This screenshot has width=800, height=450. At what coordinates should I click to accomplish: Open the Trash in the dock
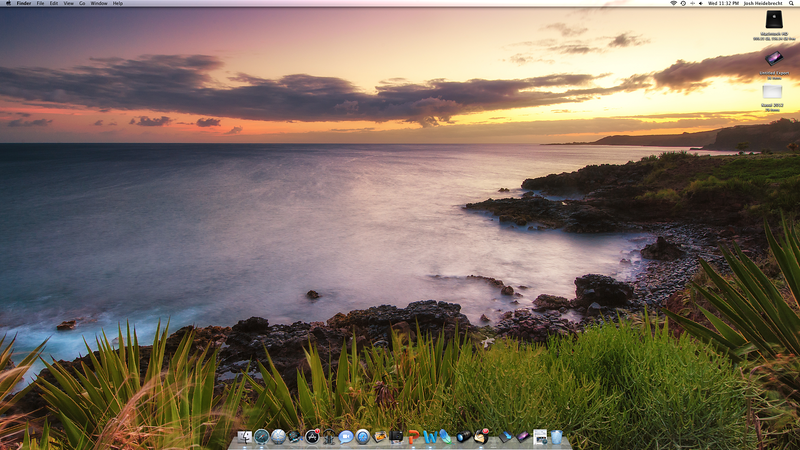tap(557, 437)
